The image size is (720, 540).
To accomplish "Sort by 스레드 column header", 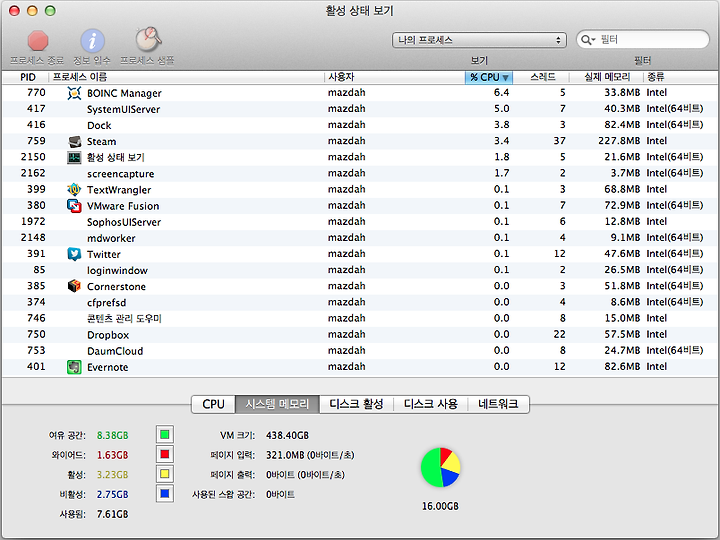I will click(541, 77).
